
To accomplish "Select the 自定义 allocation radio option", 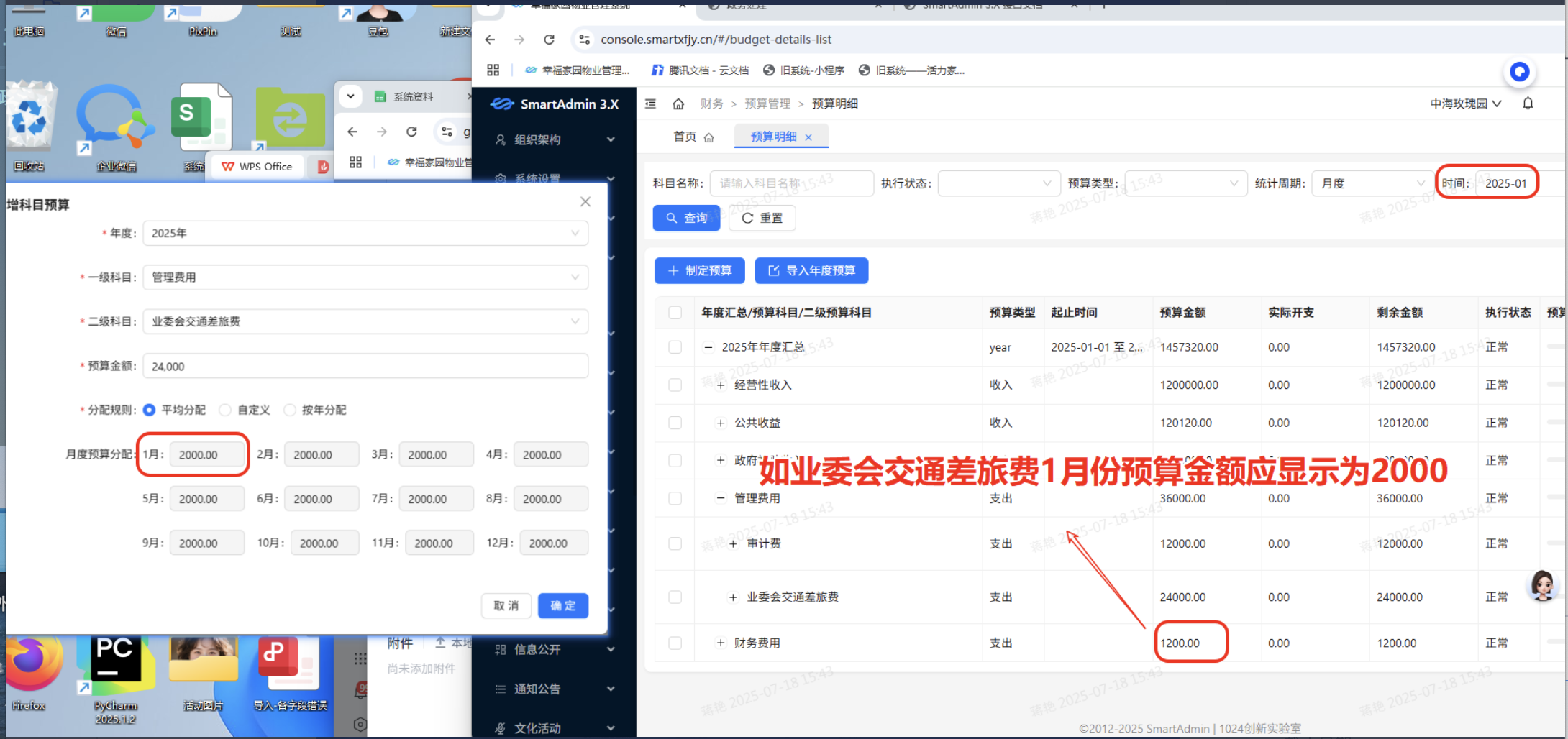I will pyautogui.click(x=226, y=410).
